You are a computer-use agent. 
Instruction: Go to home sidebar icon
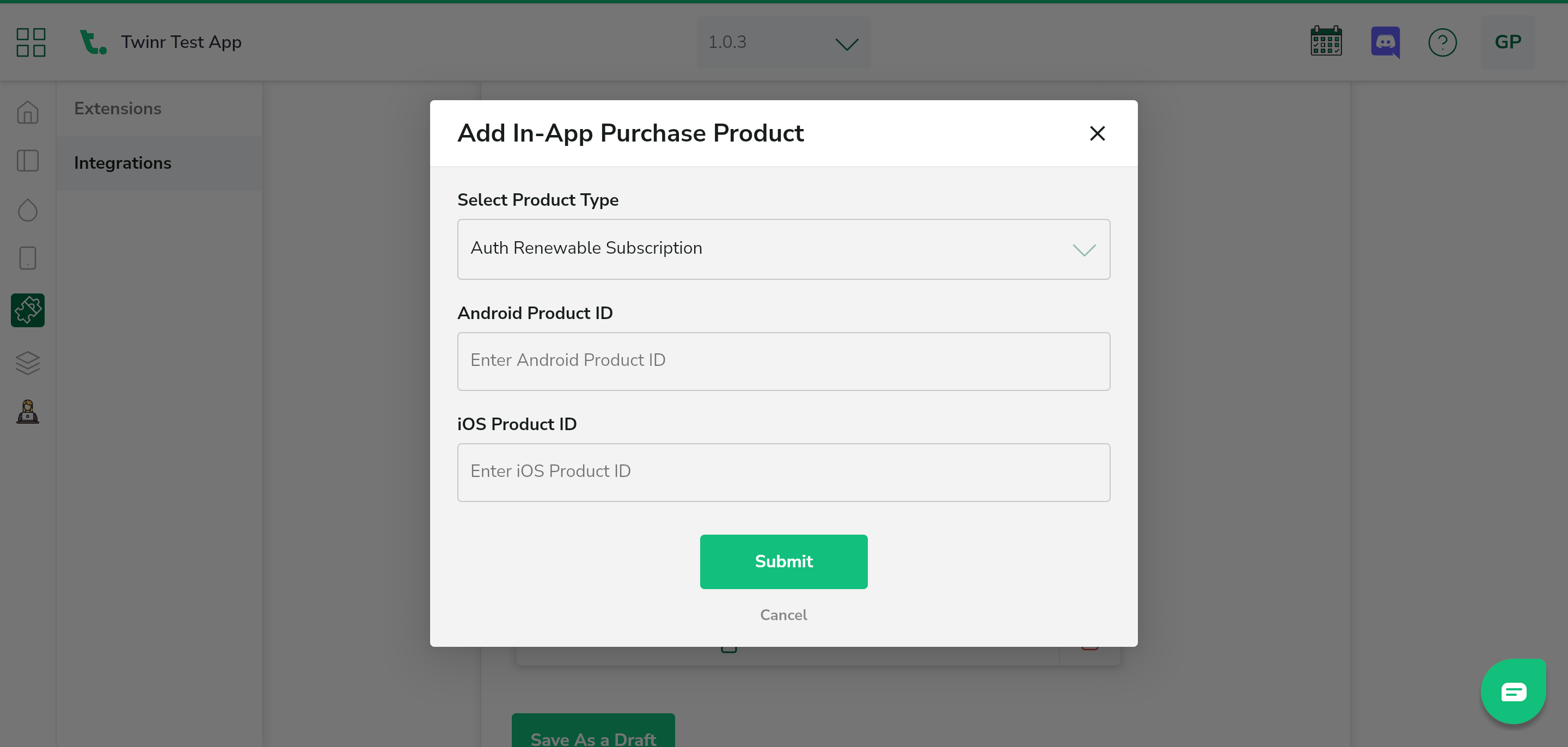point(28,113)
